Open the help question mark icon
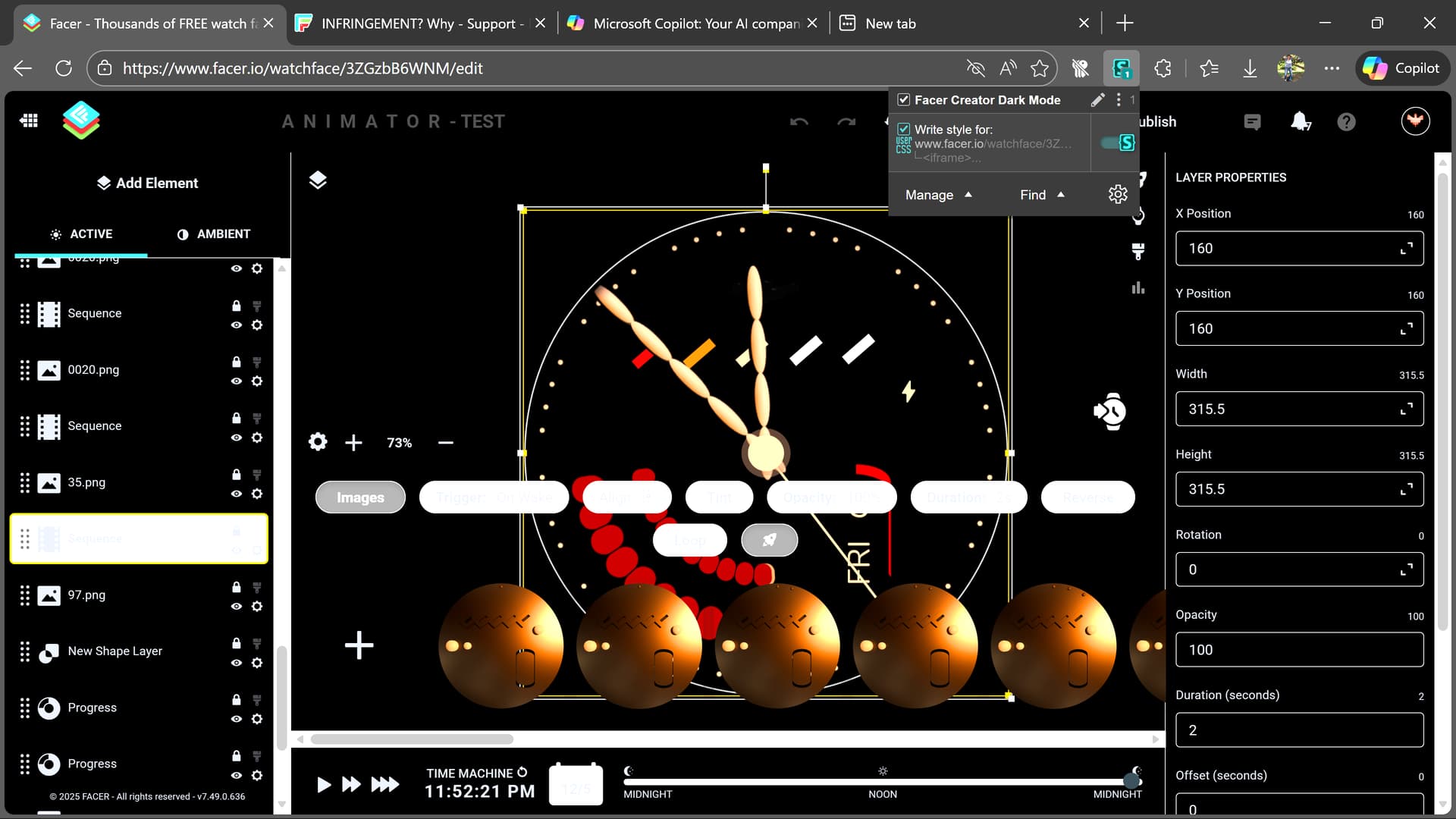Screen dimensions: 1456x819 pyautogui.click(x=1346, y=121)
